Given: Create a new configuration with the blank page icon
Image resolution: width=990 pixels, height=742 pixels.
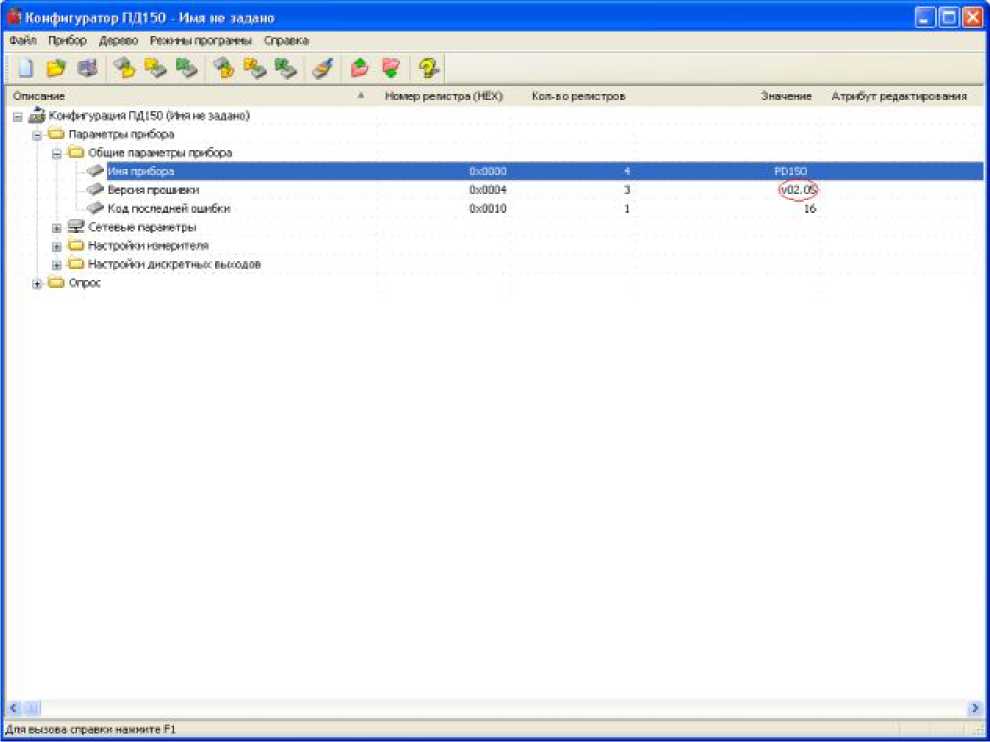Looking at the screenshot, I should 27,68.
